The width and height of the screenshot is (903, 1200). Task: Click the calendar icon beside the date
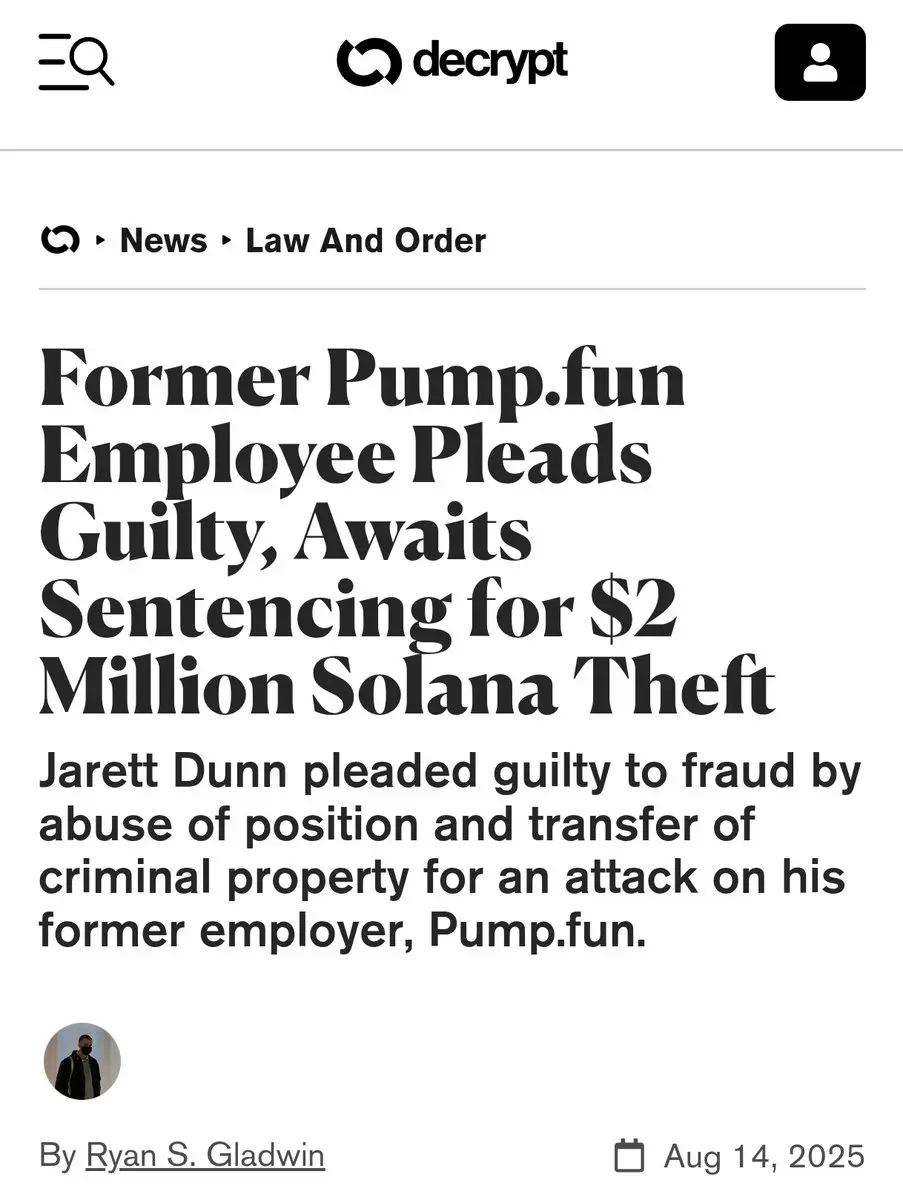[628, 1156]
